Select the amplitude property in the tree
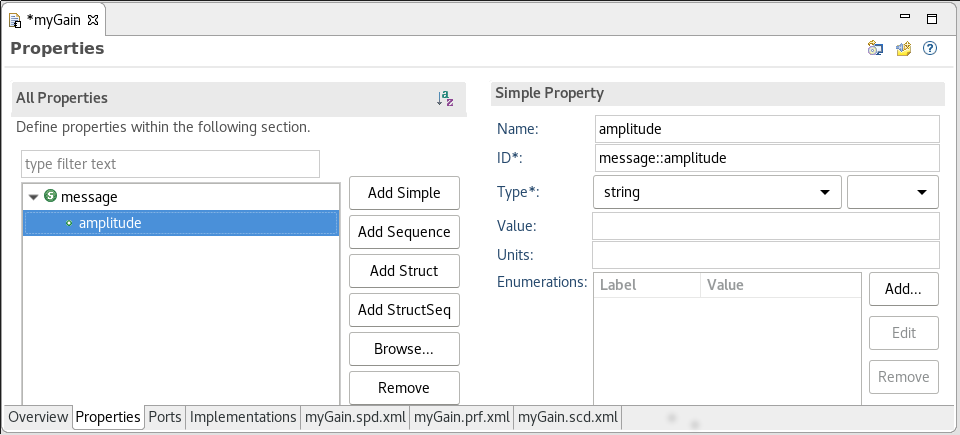 coord(110,223)
